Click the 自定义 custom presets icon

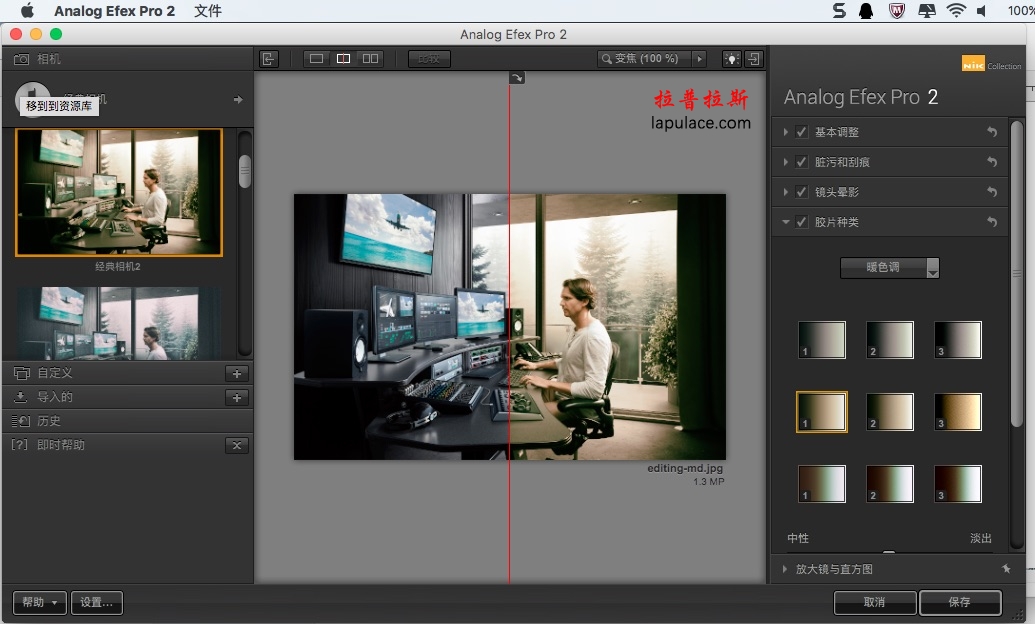click(x=22, y=373)
